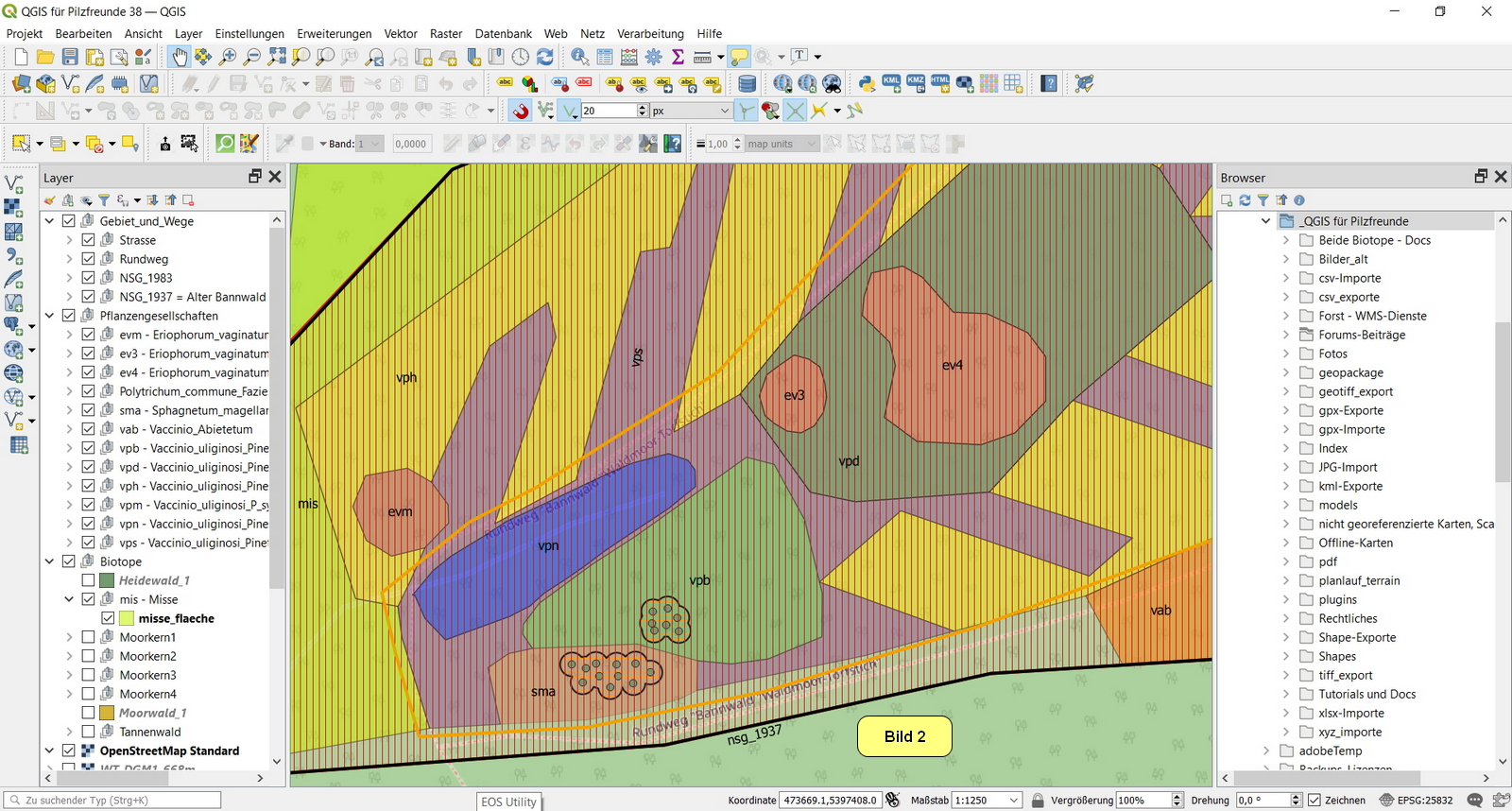The width and height of the screenshot is (1512, 811).
Task: Click the EOS Utility taskbar button
Action: pos(508,802)
